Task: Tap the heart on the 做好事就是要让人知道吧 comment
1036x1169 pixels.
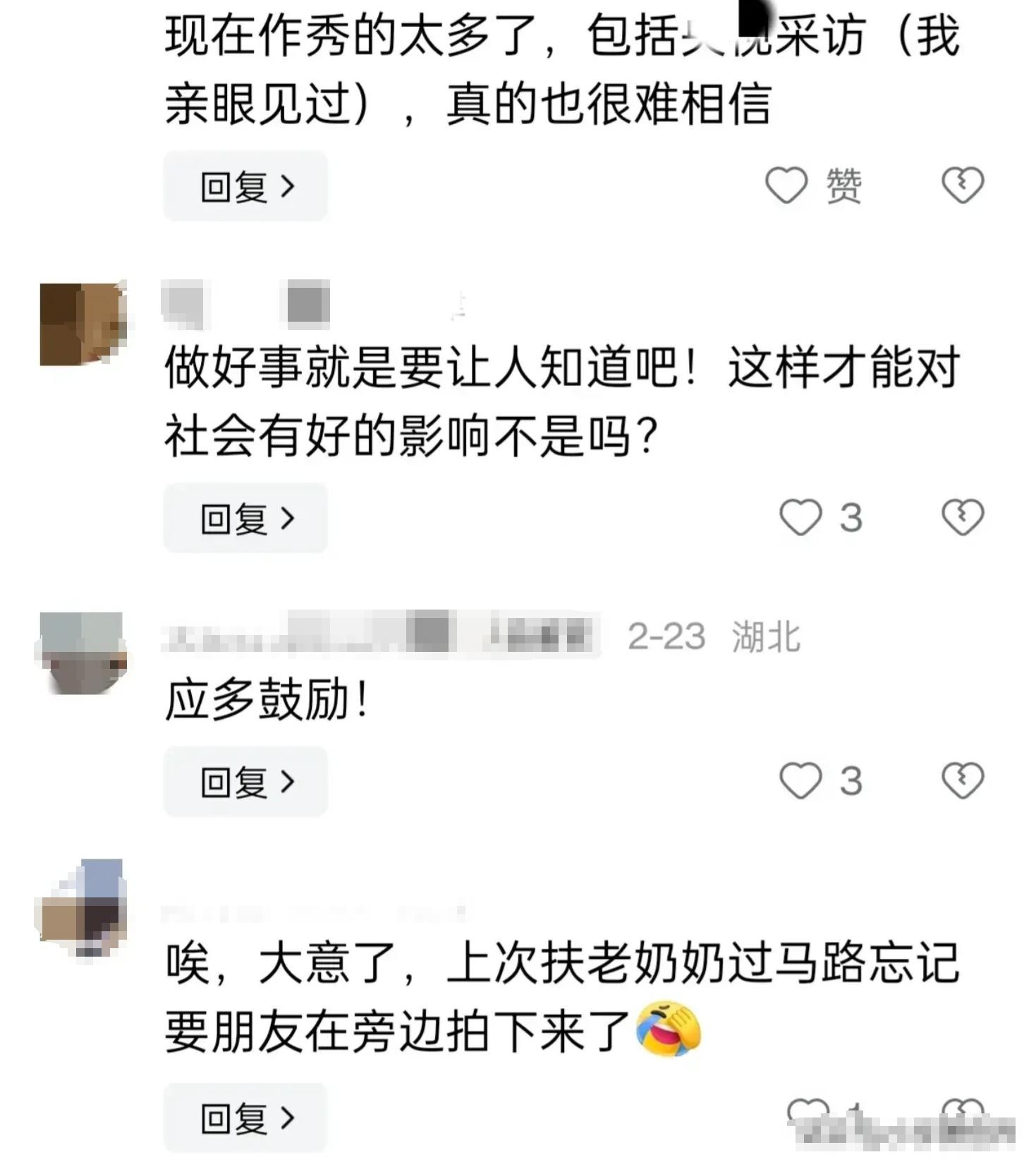Action: coord(800,518)
